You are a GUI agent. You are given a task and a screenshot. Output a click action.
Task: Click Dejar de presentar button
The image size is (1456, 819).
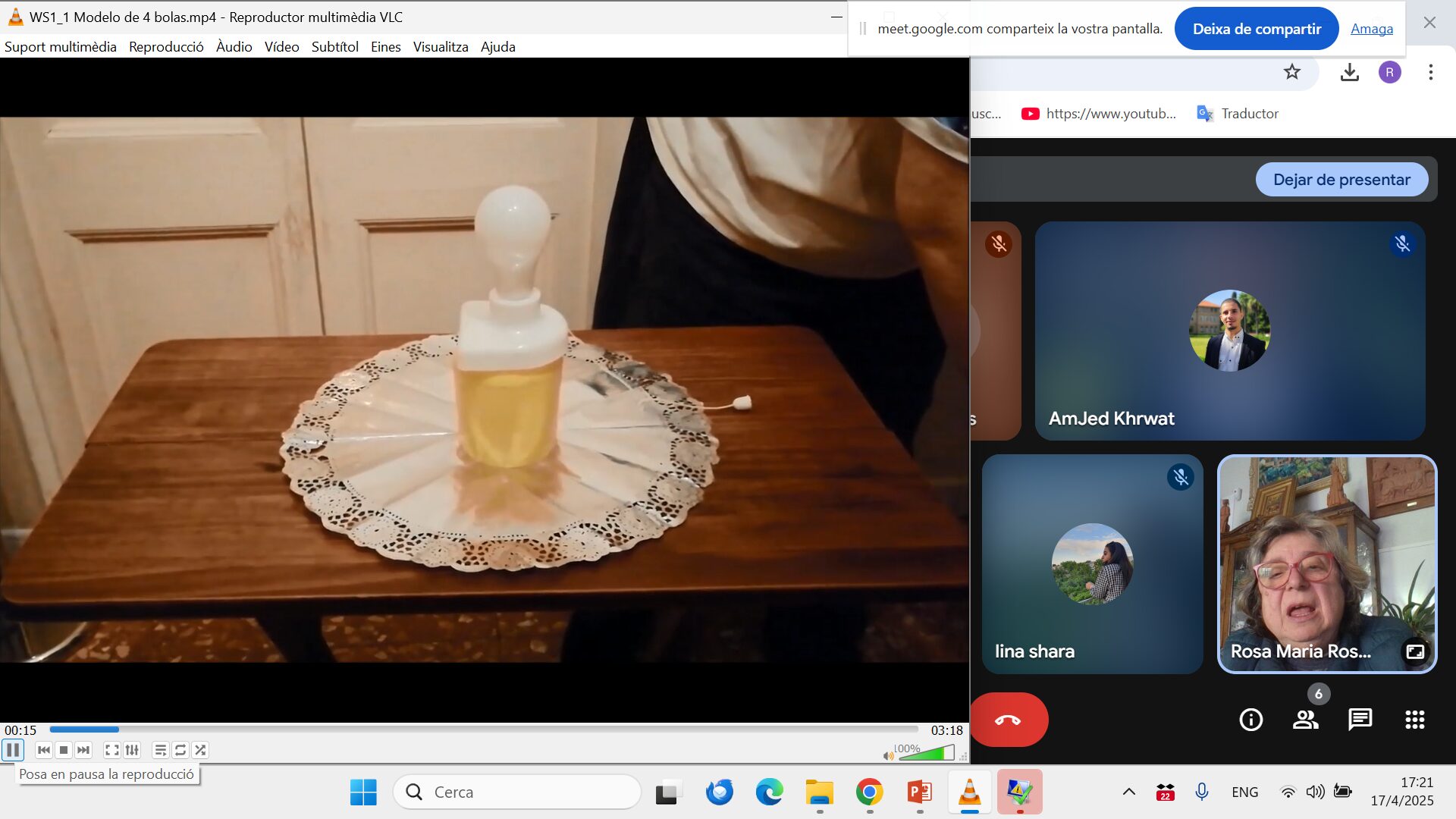point(1341,180)
